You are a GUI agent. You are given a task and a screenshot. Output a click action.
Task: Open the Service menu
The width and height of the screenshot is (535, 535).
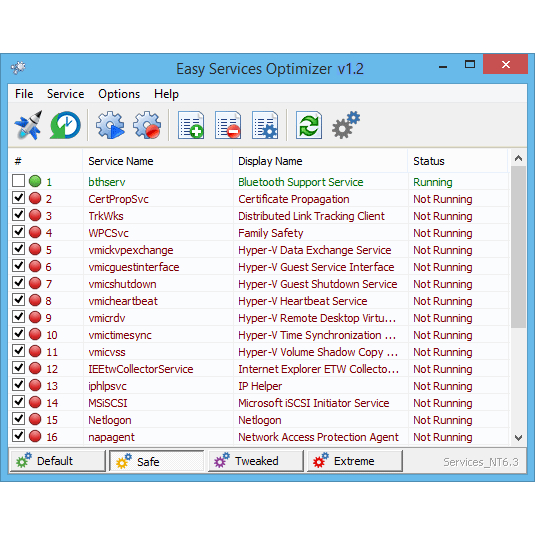66,94
